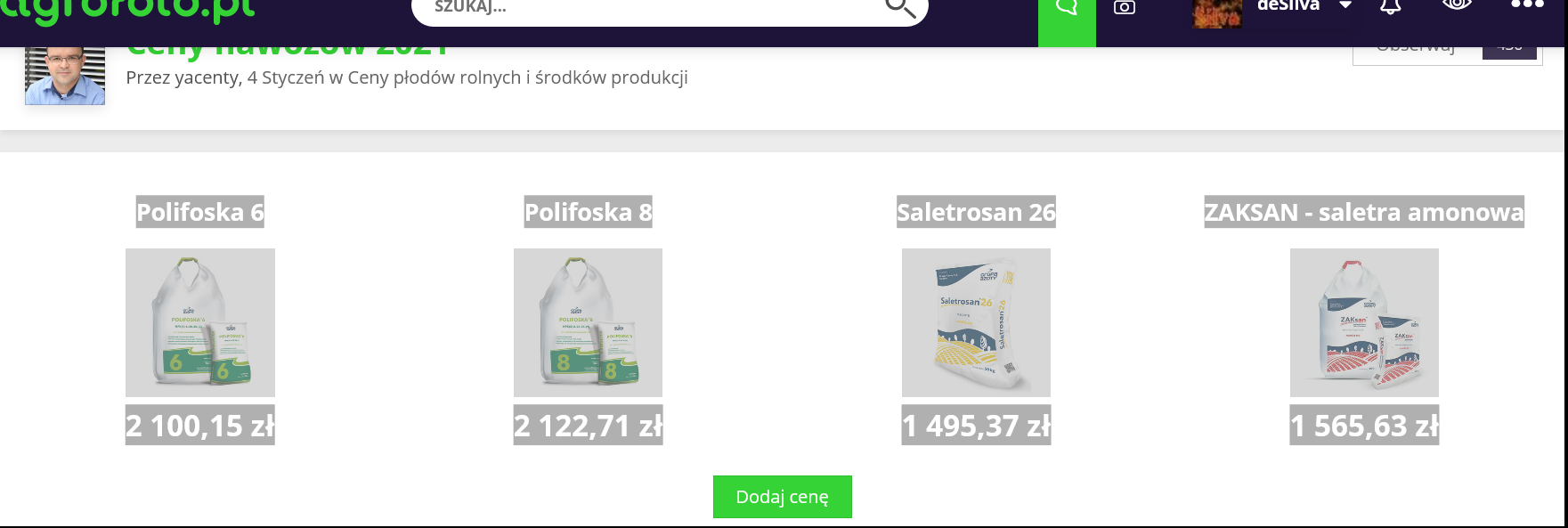Viewport: 1568px width, 528px height.
Task: Click the ZAKSAN price 1 565,63 zł
Action: tap(1364, 426)
